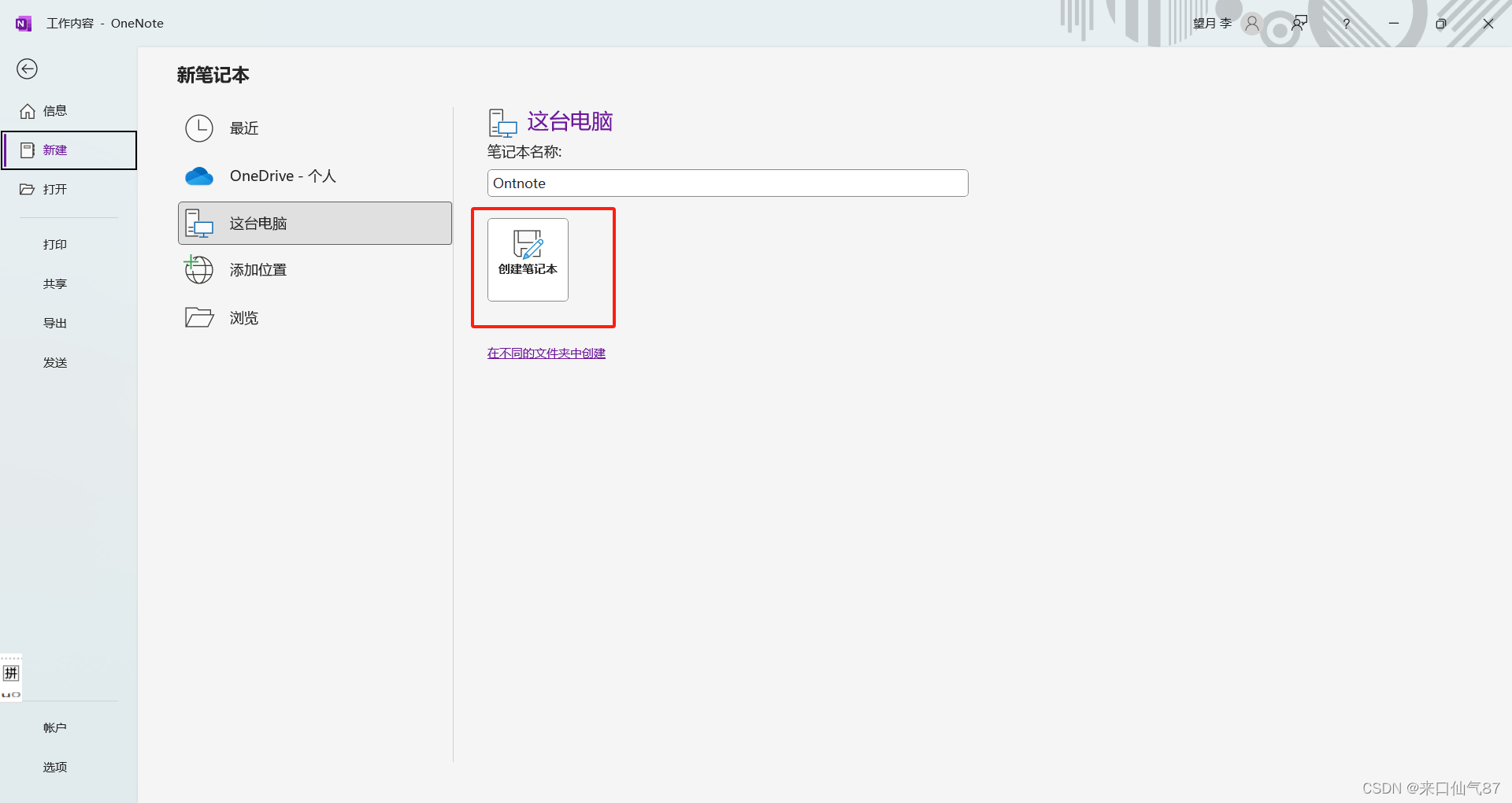Viewport: 1512px width, 803px height.
Task: Minimize the OneNote window
Action: (x=1394, y=24)
